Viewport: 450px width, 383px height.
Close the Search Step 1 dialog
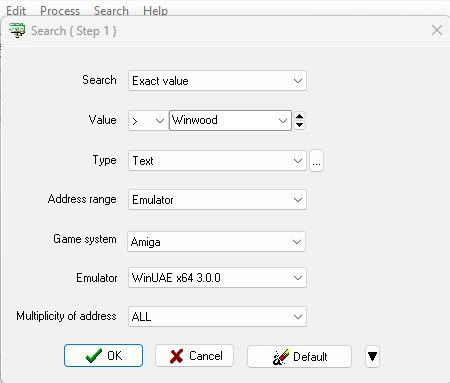[x=437, y=30]
